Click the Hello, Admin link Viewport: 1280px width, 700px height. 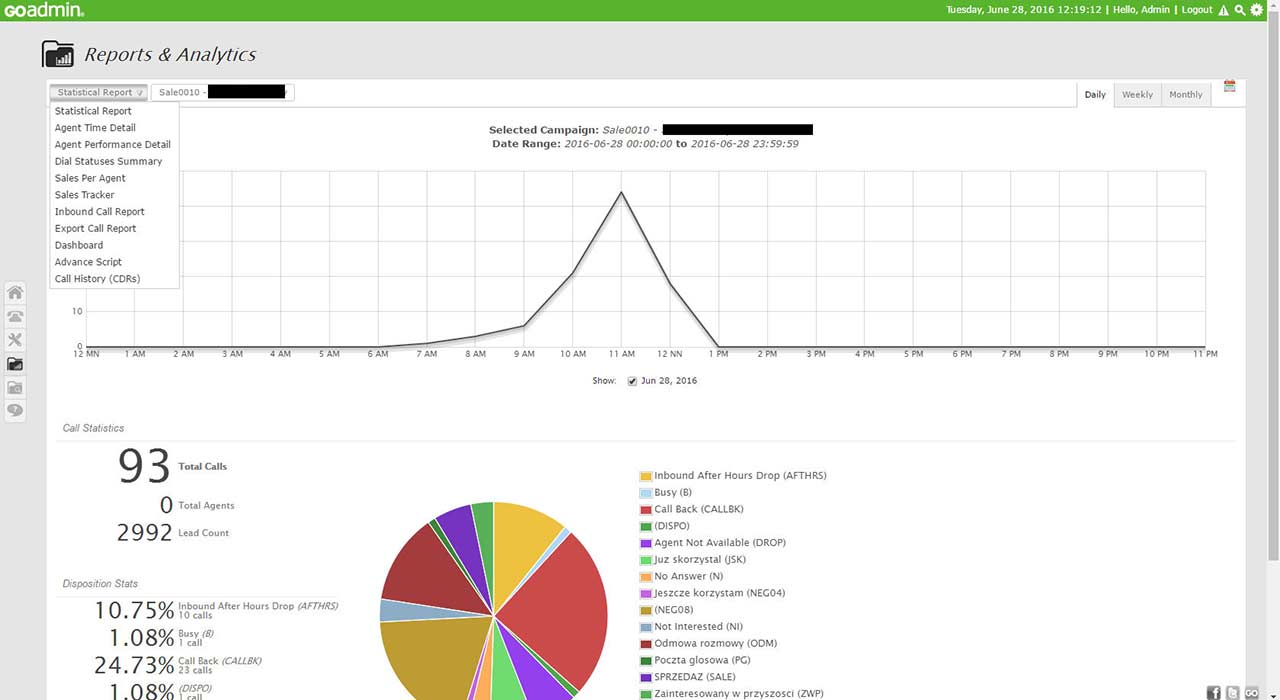(x=1143, y=10)
